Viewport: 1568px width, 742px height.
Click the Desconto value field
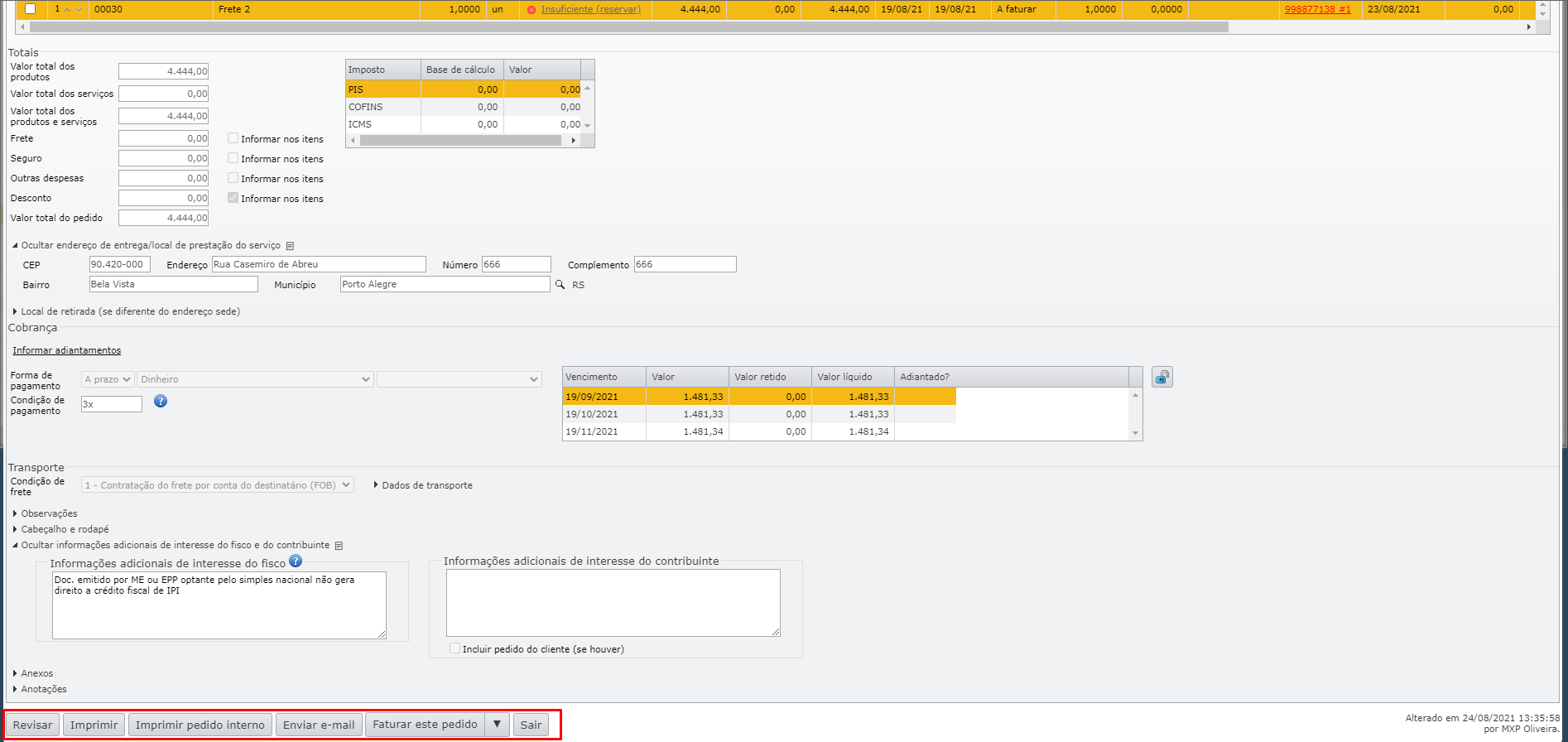164,198
